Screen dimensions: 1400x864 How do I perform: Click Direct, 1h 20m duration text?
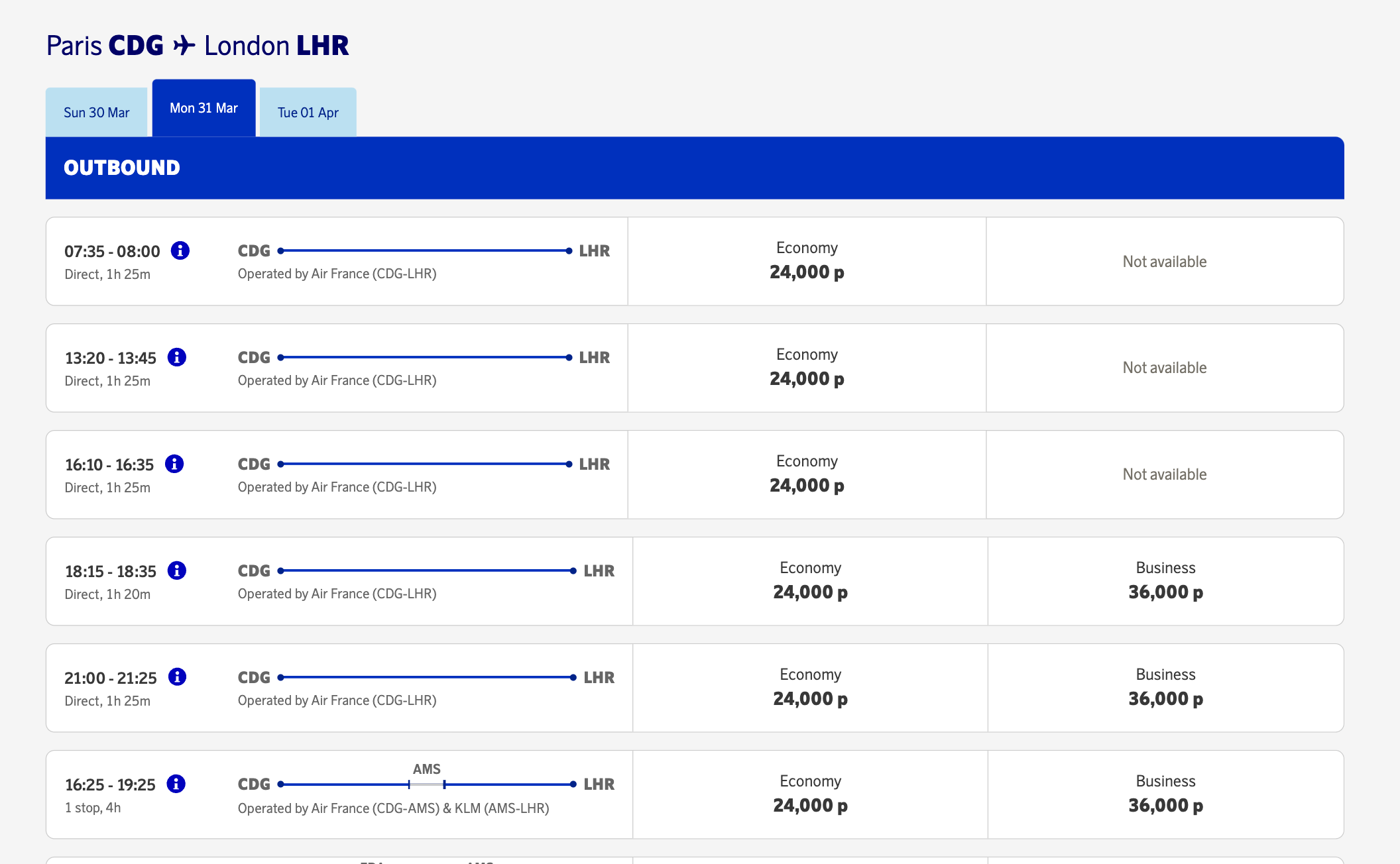click(107, 594)
